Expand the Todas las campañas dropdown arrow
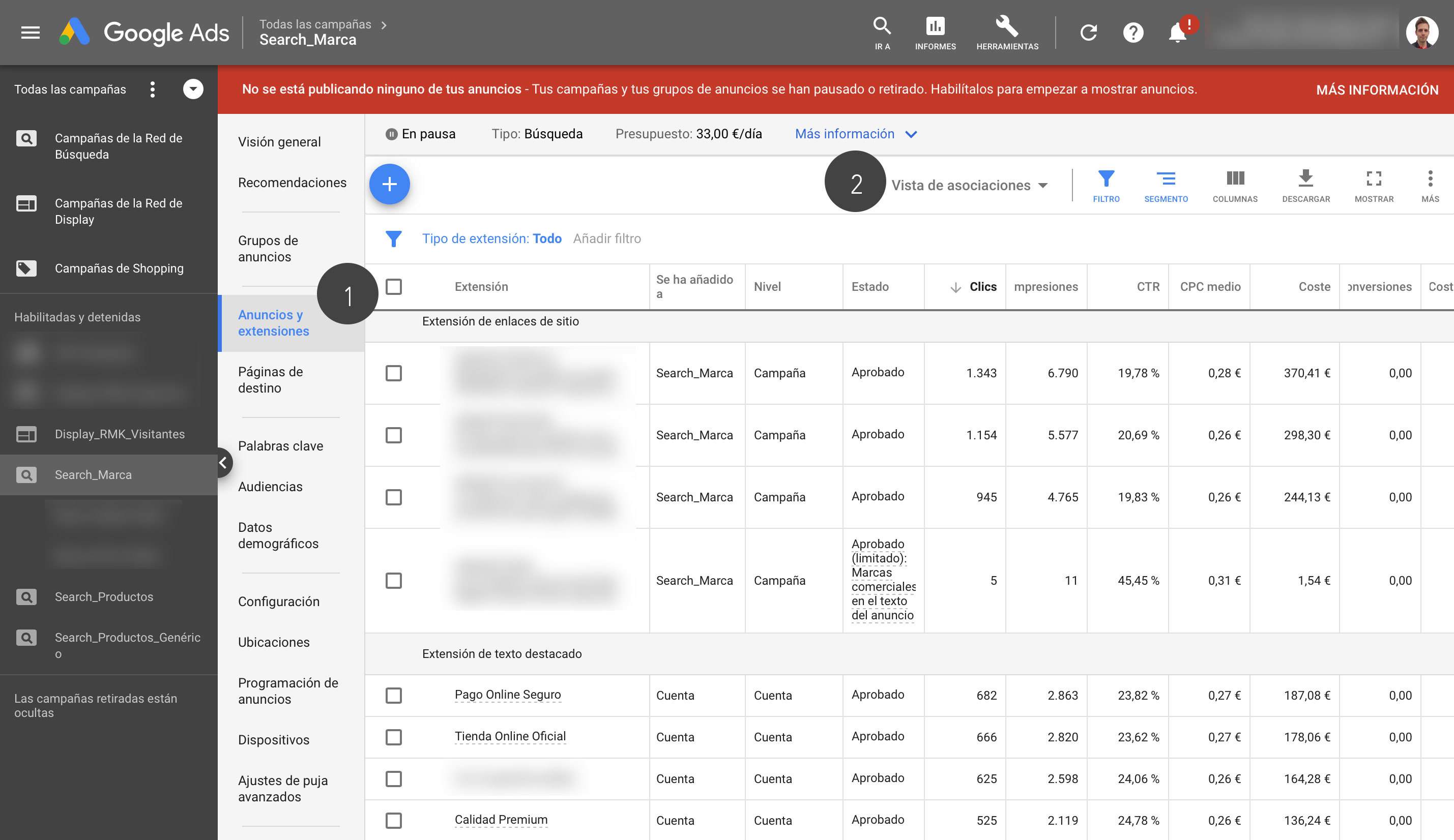Screen dimensions: 1454x840 (193, 89)
